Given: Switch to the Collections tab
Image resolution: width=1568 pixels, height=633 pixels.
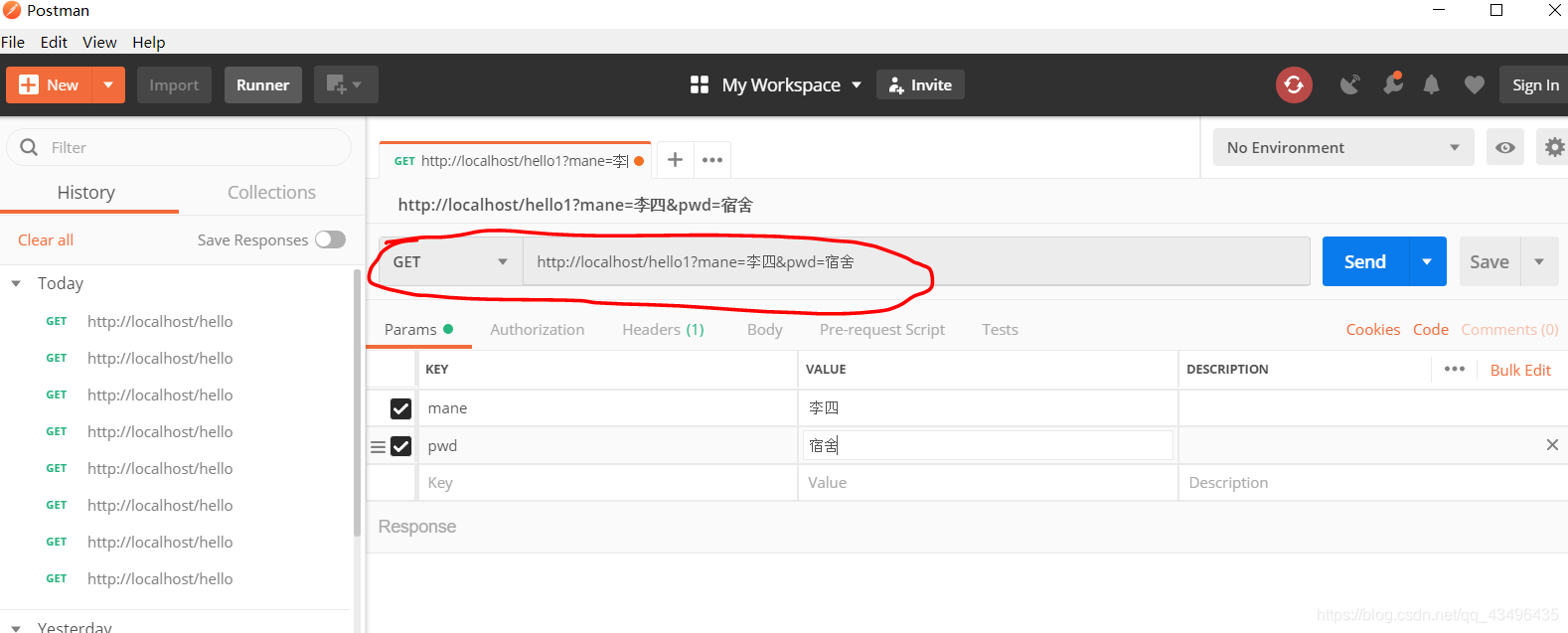Looking at the screenshot, I should pos(271,192).
